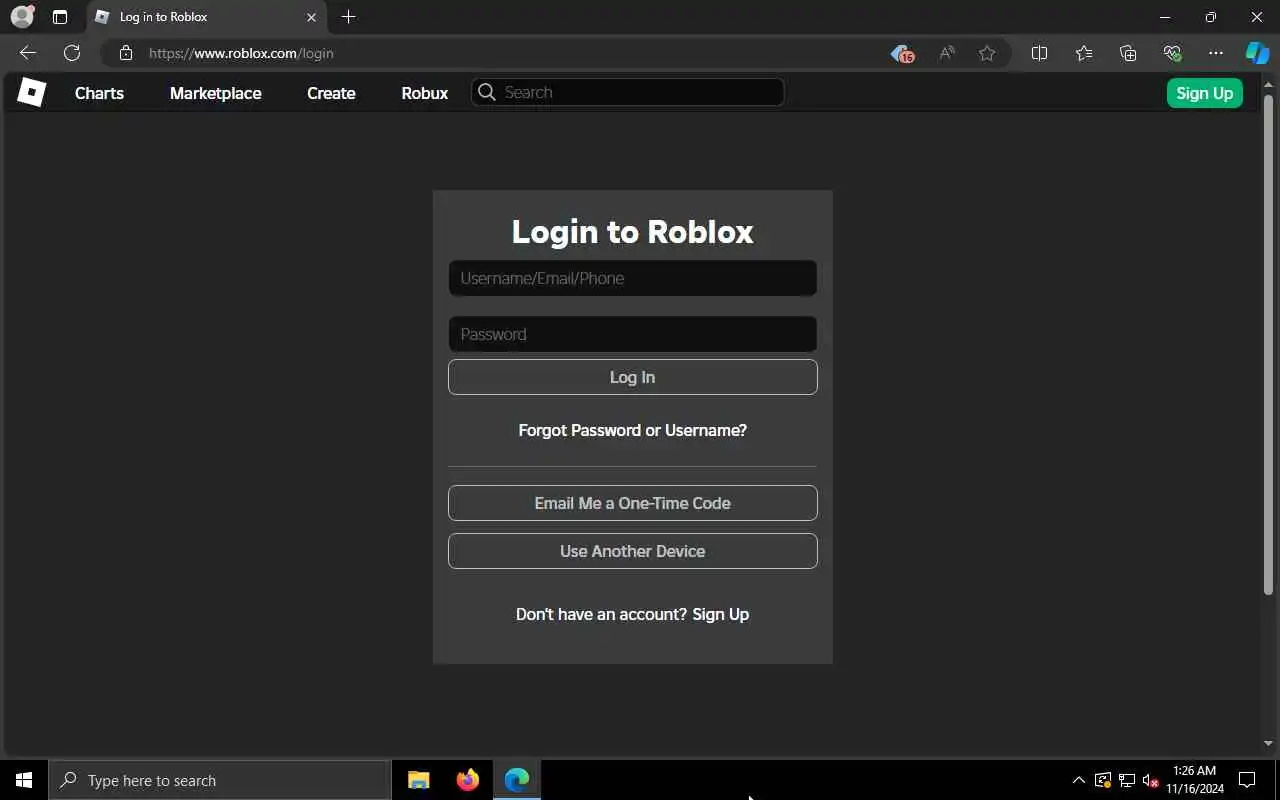Screen dimensions: 1280x800
Task: Open Firefox from the taskbar
Action: coord(467,780)
